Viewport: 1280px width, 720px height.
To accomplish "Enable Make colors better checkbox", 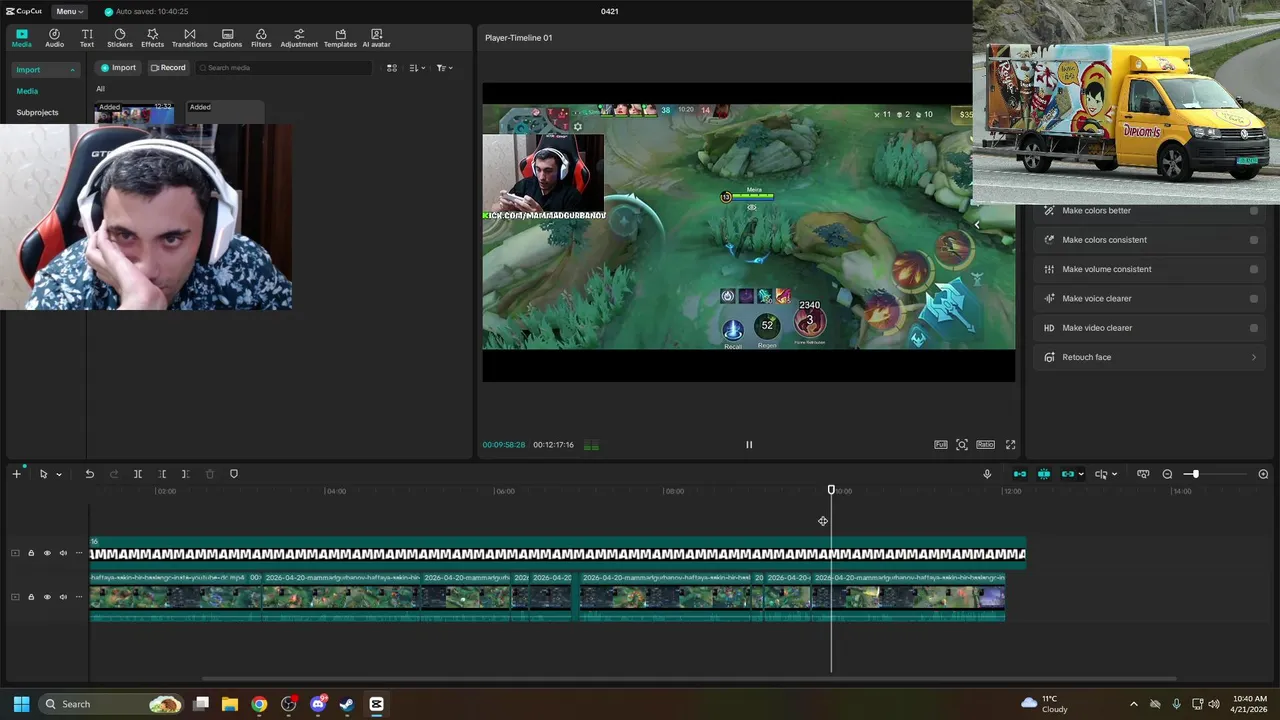I will (1254, 211).
